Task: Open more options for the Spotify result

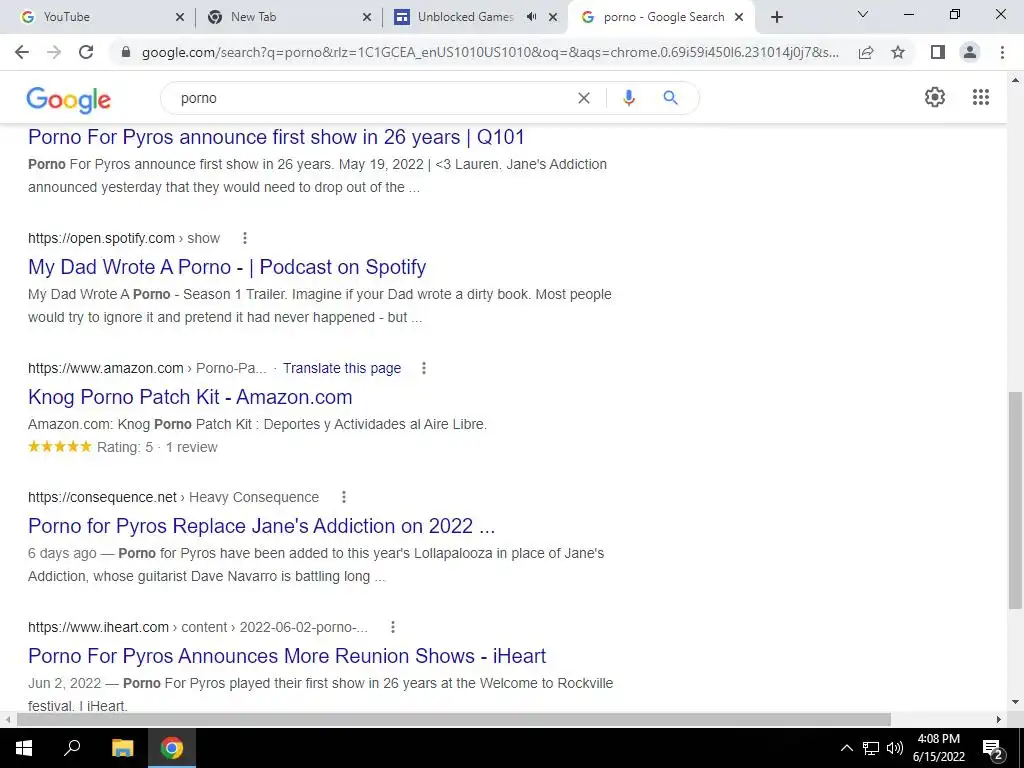Action: 245,238
